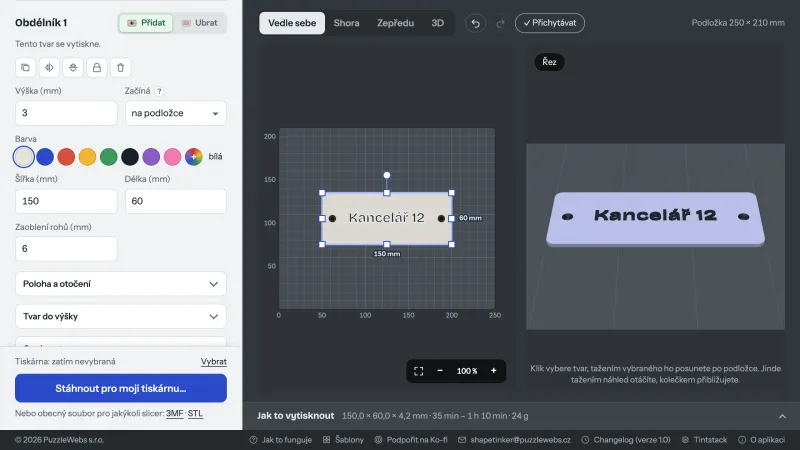Click the undo arrow icon

[476, 23]
